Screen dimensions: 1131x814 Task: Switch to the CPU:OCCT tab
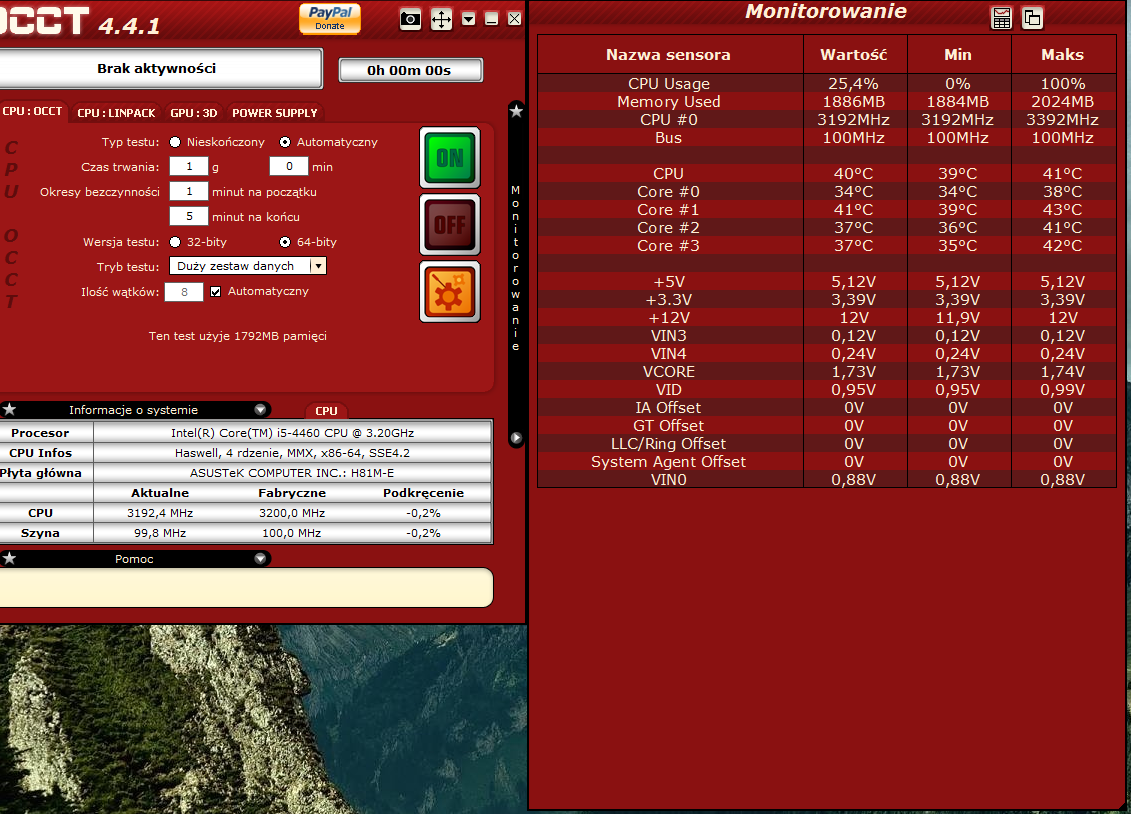click(x=32, y=112)
